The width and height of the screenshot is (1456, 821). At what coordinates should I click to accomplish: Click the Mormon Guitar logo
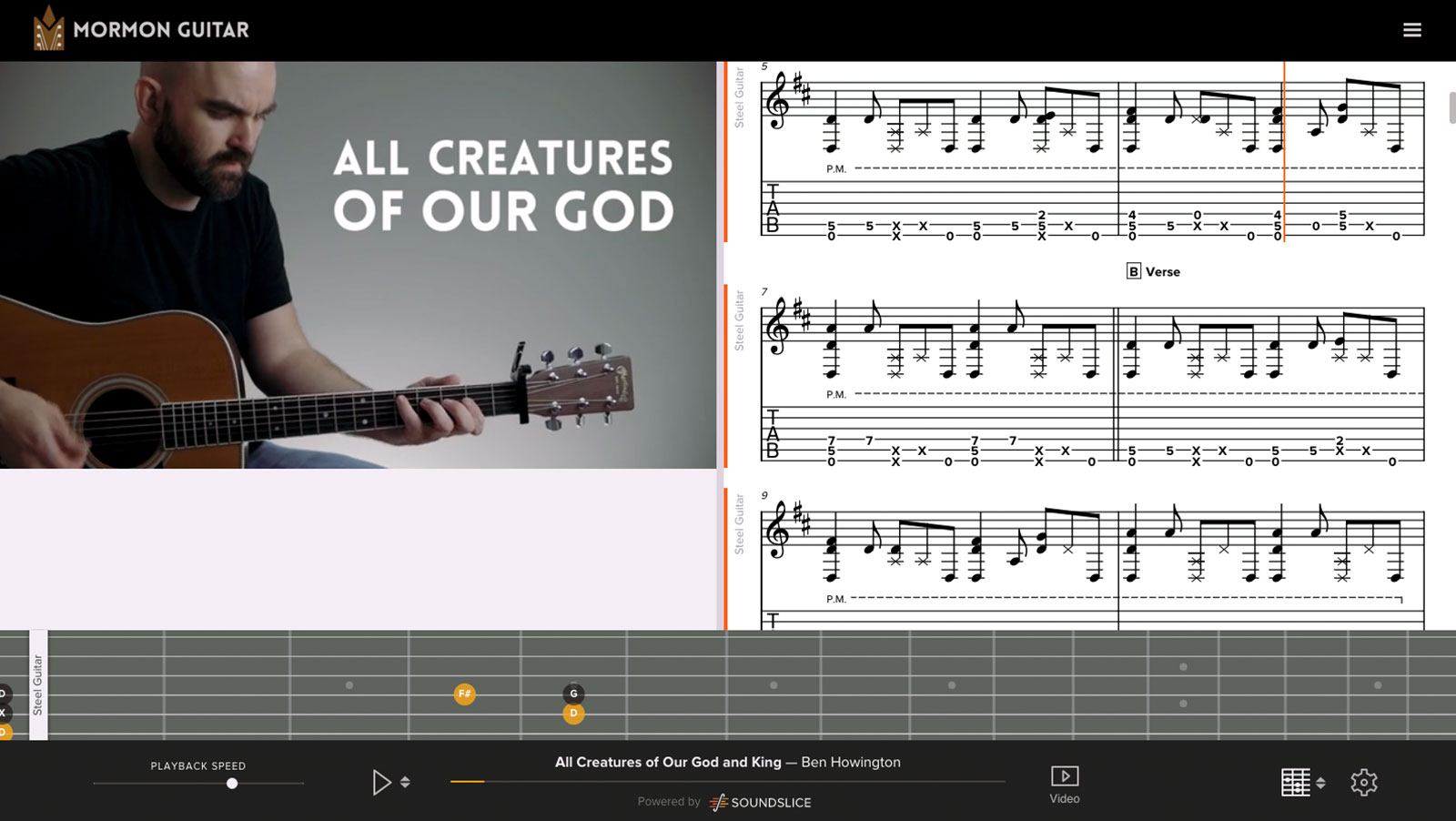(141, 28)
